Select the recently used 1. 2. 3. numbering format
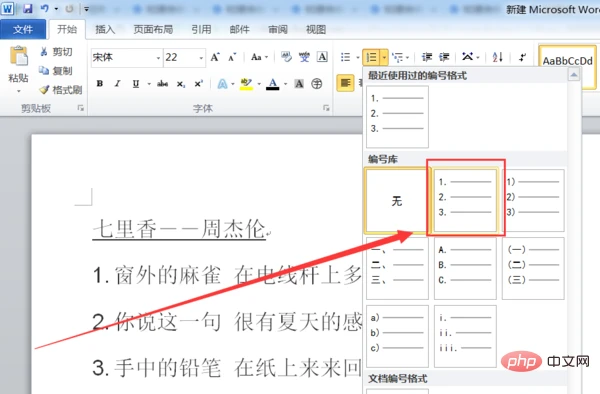The height and width of the screenshot is (394, 600). [x=397, y=117]
